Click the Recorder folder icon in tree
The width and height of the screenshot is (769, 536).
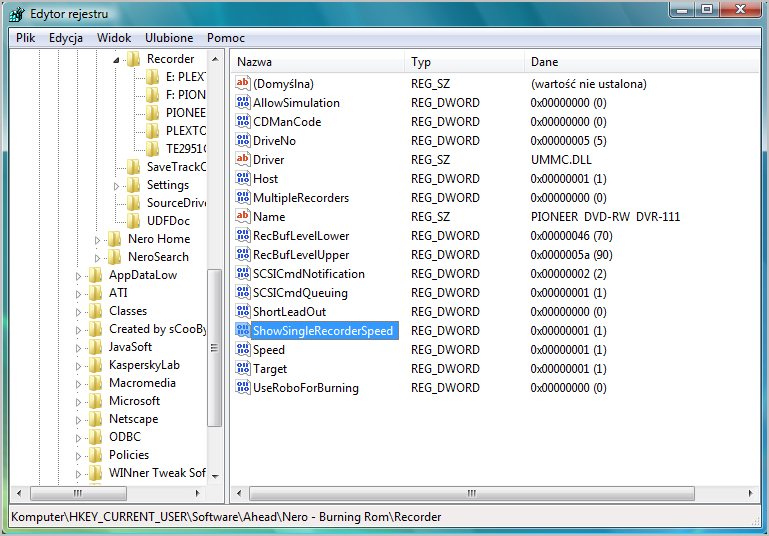point(133,59)
